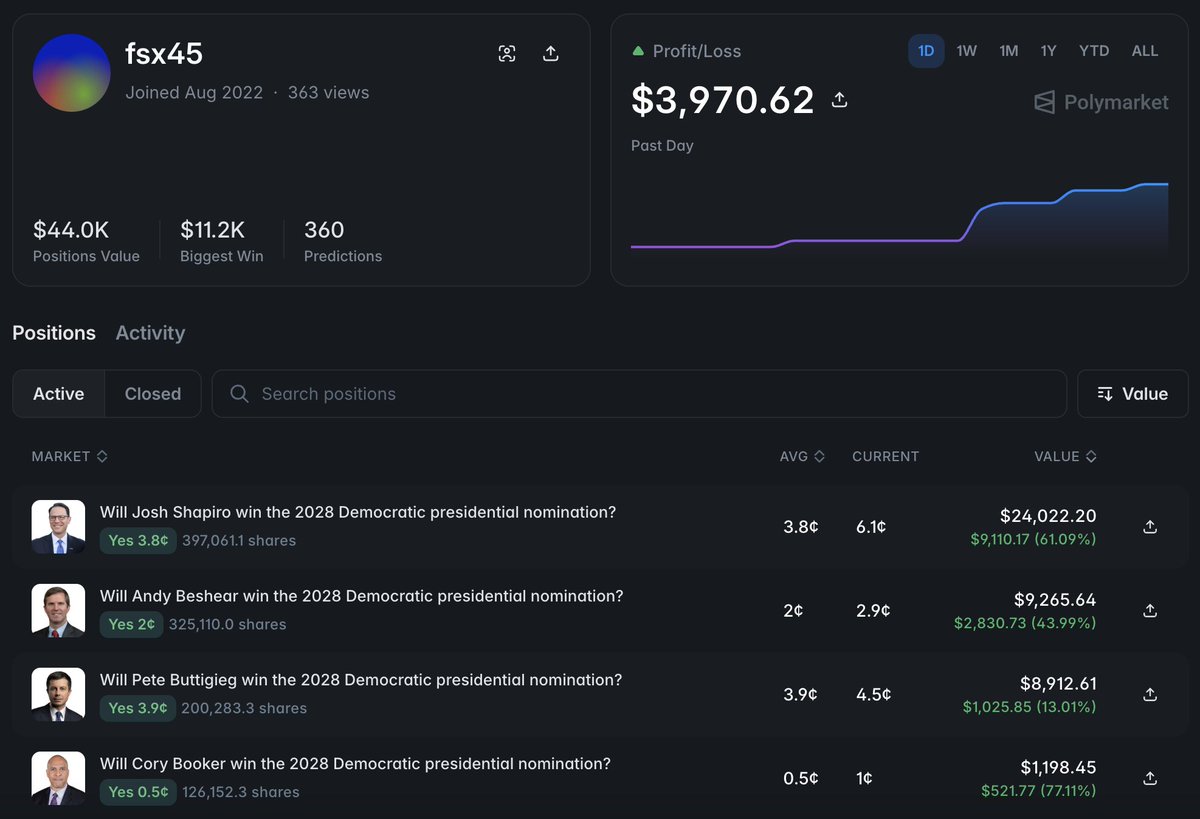Open Andy Beshear's portrait thumbnail
The width and height of the screenshot is (1200, 819).
[58, 611]
